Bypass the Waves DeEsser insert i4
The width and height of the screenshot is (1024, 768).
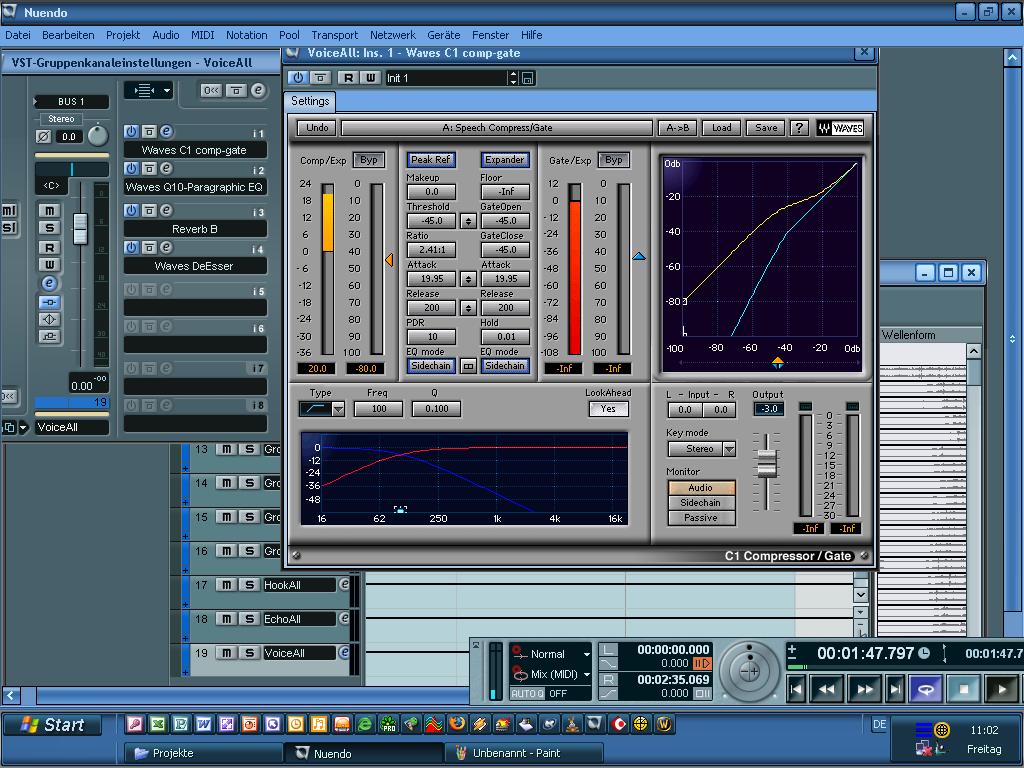(x=149, y=248)
